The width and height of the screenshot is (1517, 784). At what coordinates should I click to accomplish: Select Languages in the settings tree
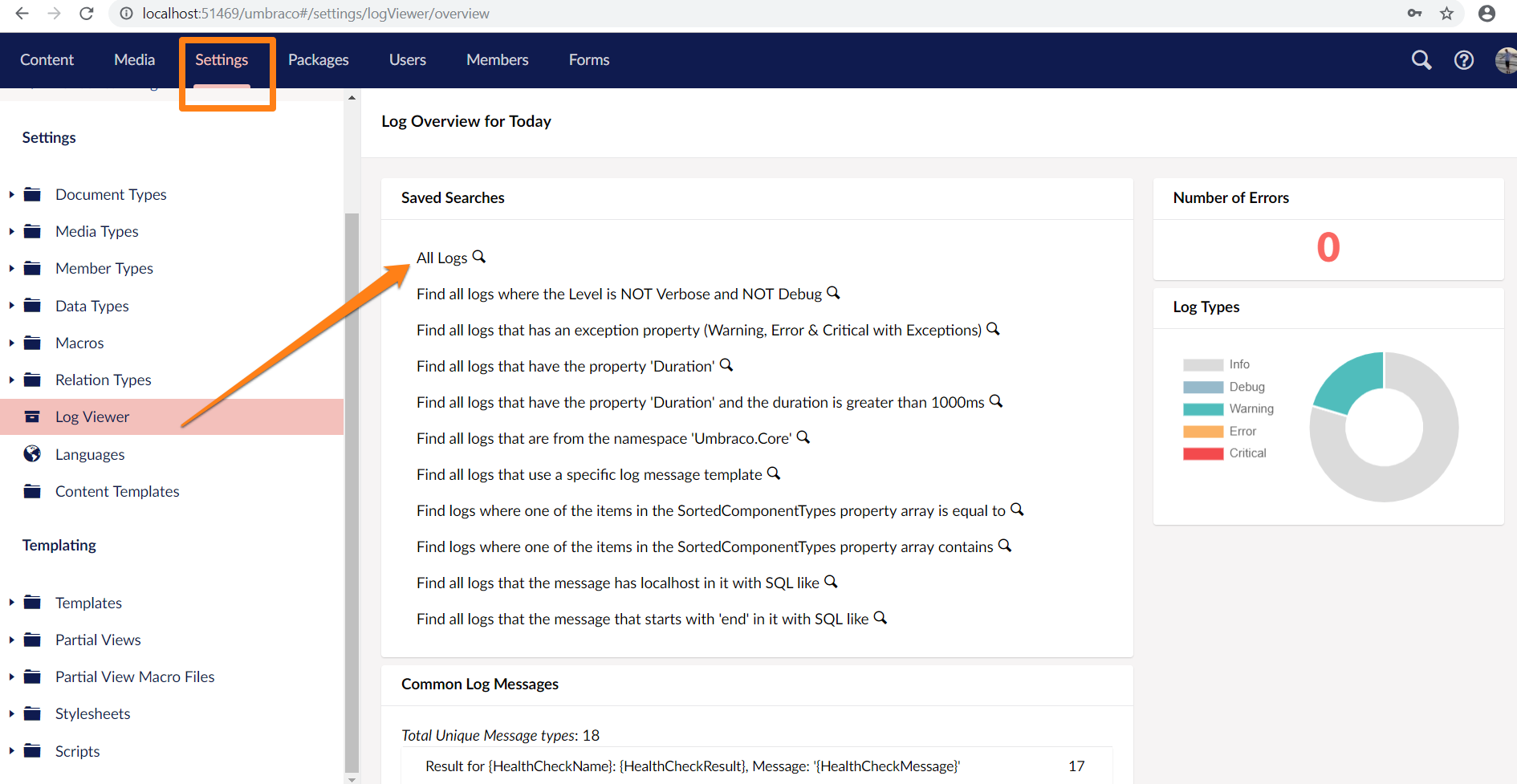tap(90, 454)
